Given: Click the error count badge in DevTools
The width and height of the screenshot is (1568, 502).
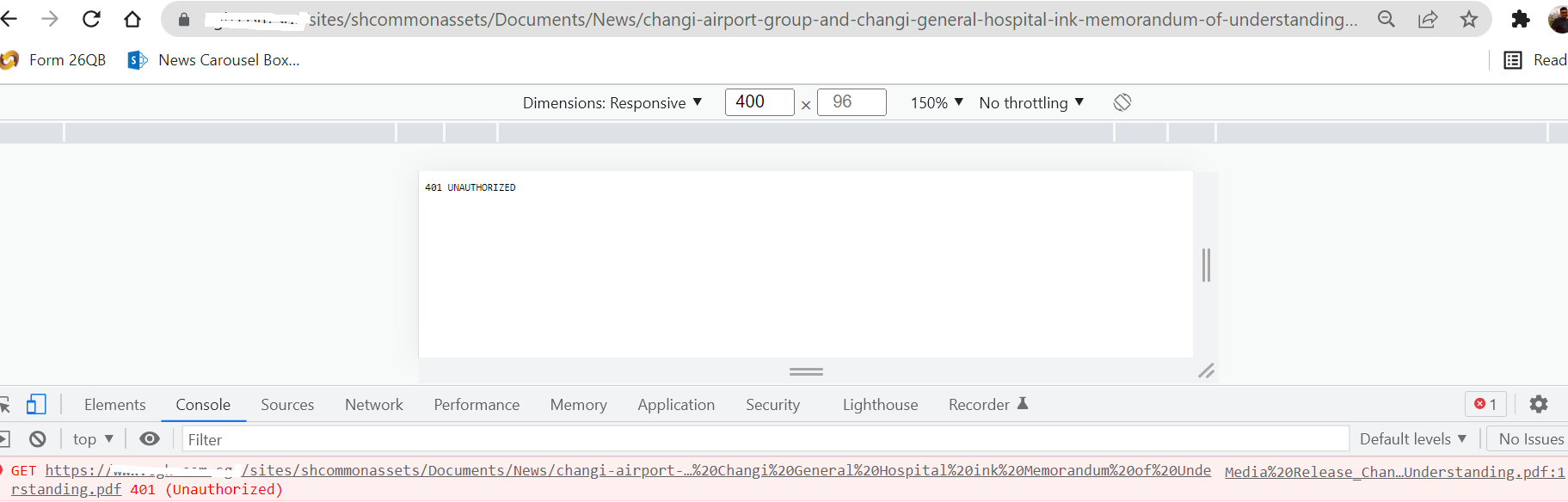Looking at the screenshot, I should pyautogui.click(x=1485, y=404).
